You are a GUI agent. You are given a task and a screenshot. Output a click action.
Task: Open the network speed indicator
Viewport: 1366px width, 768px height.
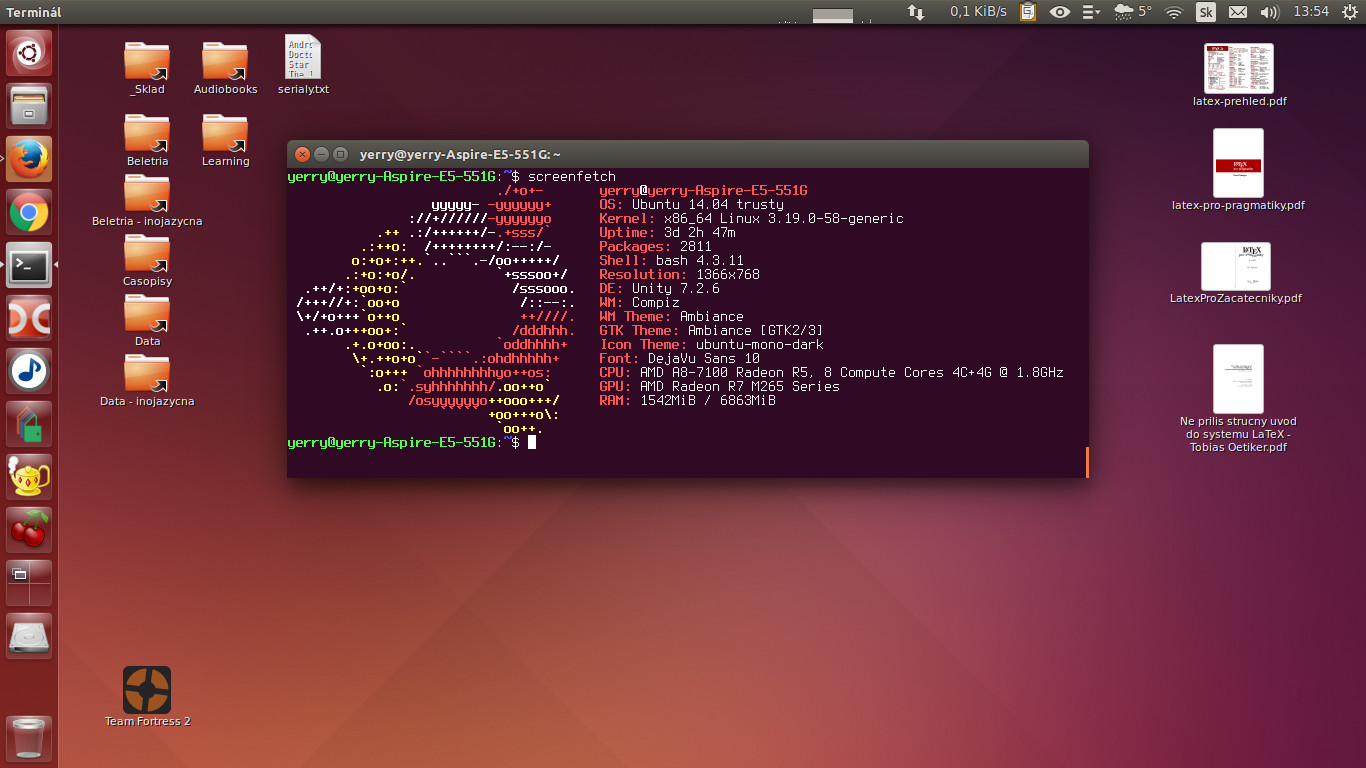click(x=957, y=12)
